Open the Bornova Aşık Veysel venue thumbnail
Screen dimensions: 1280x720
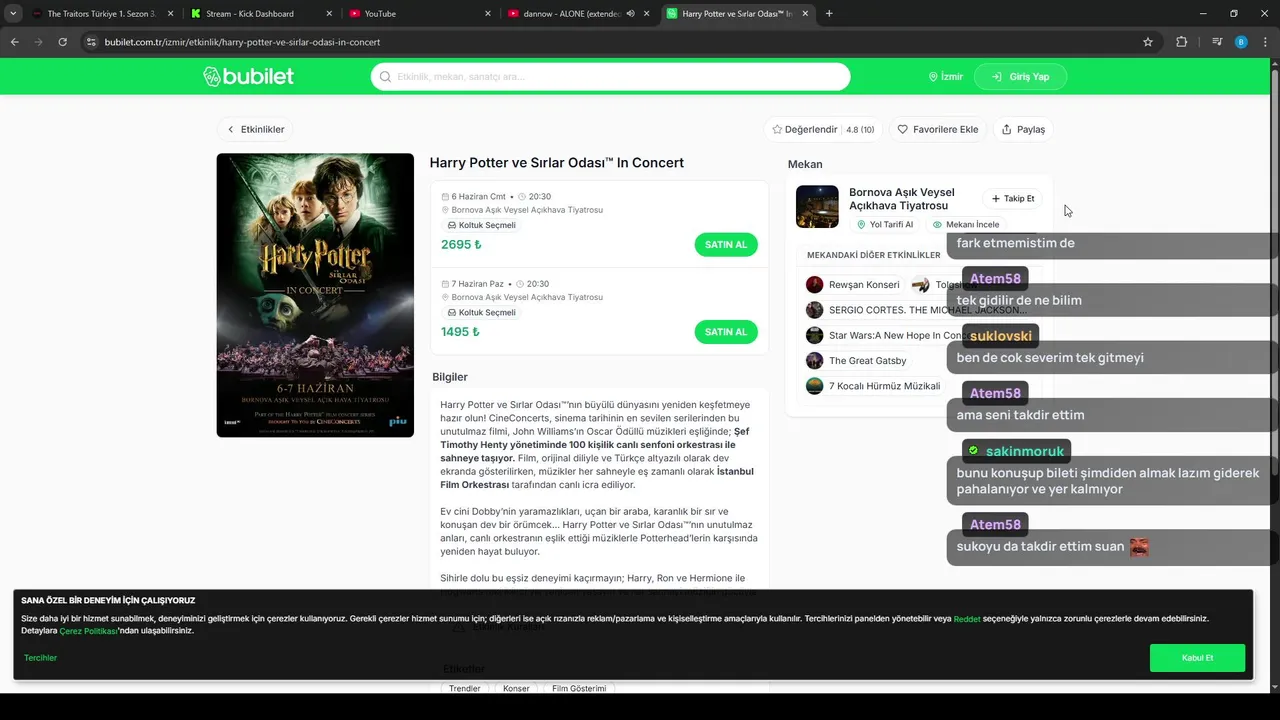817,207
